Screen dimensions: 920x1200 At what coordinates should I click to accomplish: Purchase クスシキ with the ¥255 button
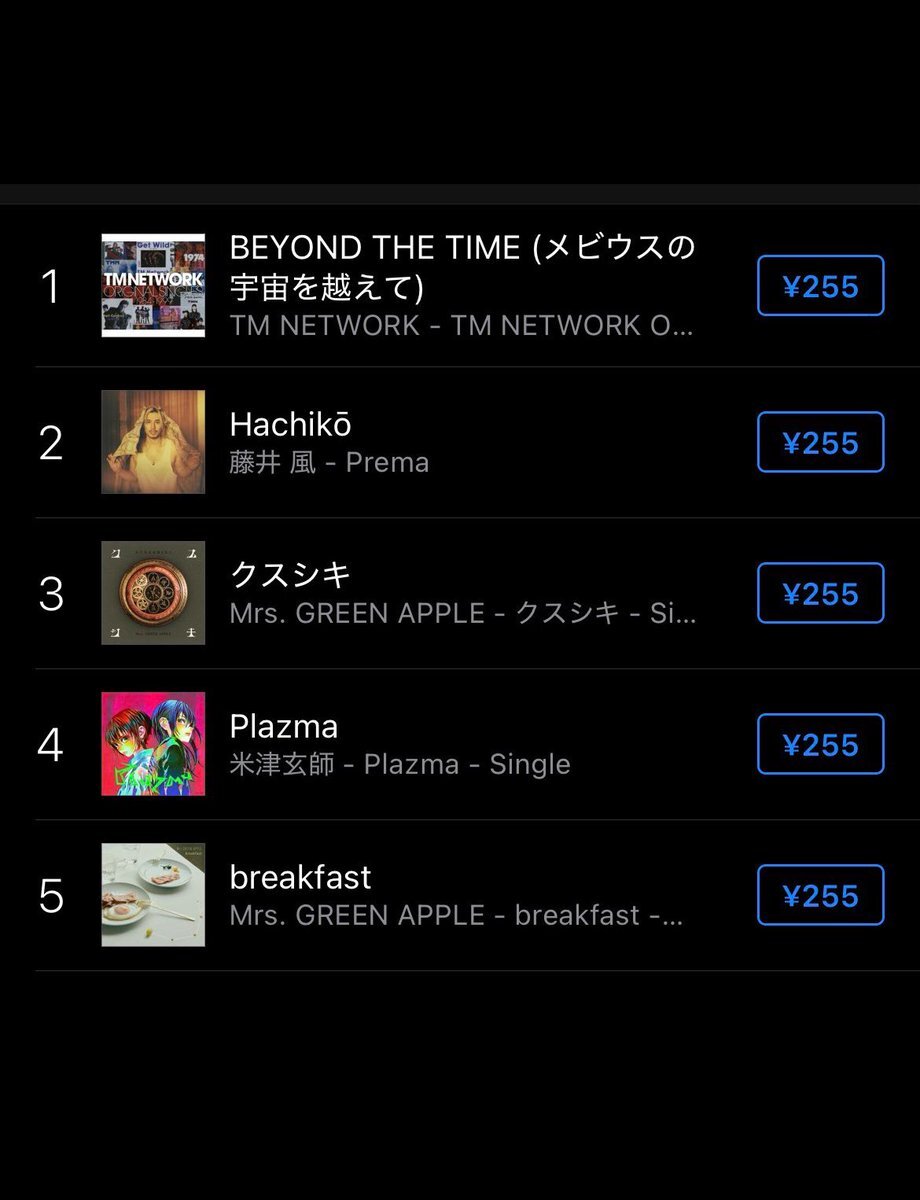coord(821,593)
